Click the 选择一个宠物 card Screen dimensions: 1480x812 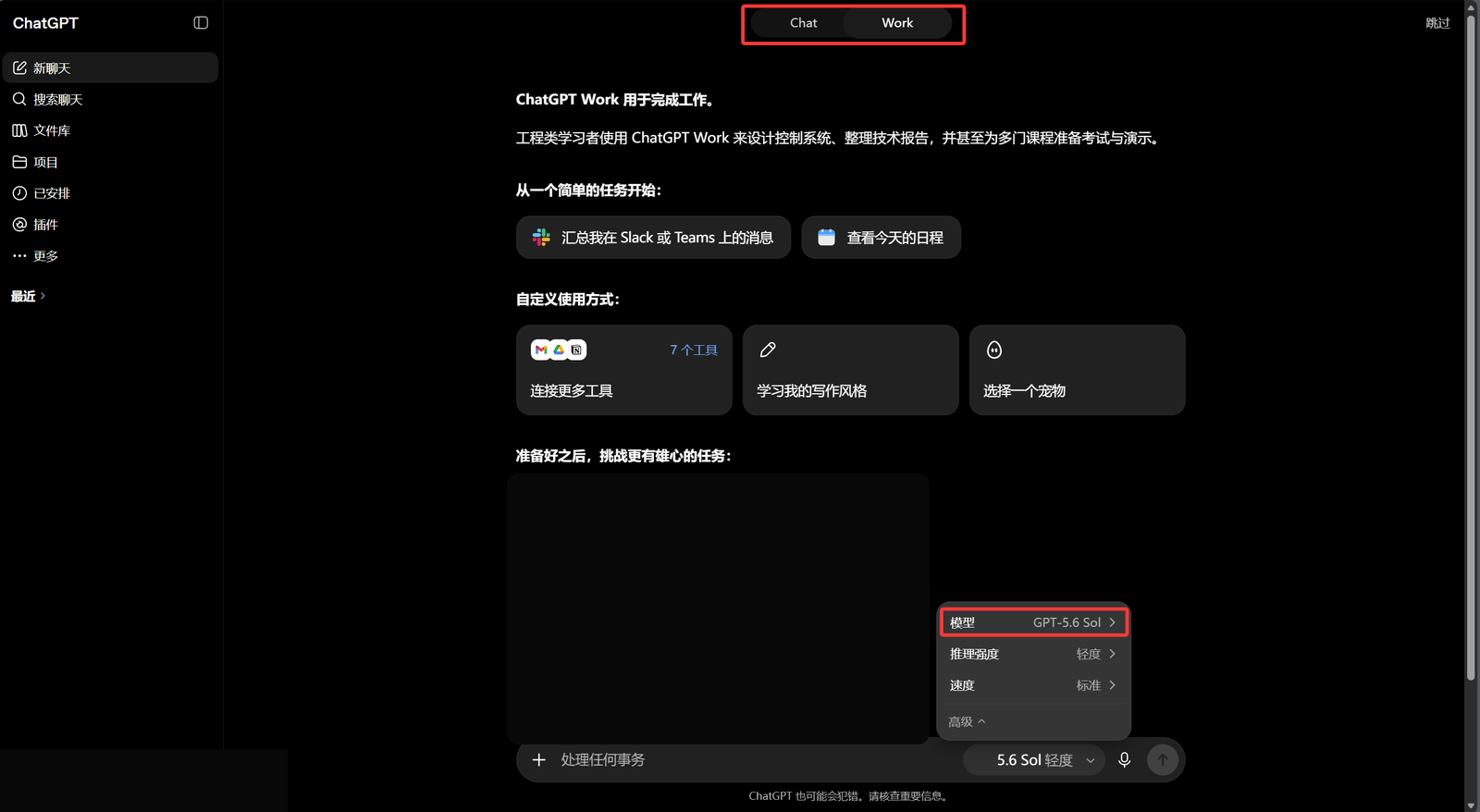[x=1078, y=370]
